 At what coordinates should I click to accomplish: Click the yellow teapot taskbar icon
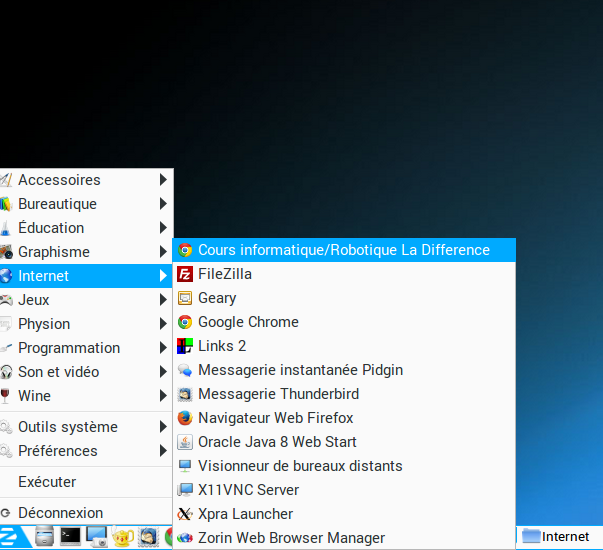tap(123, 536)
